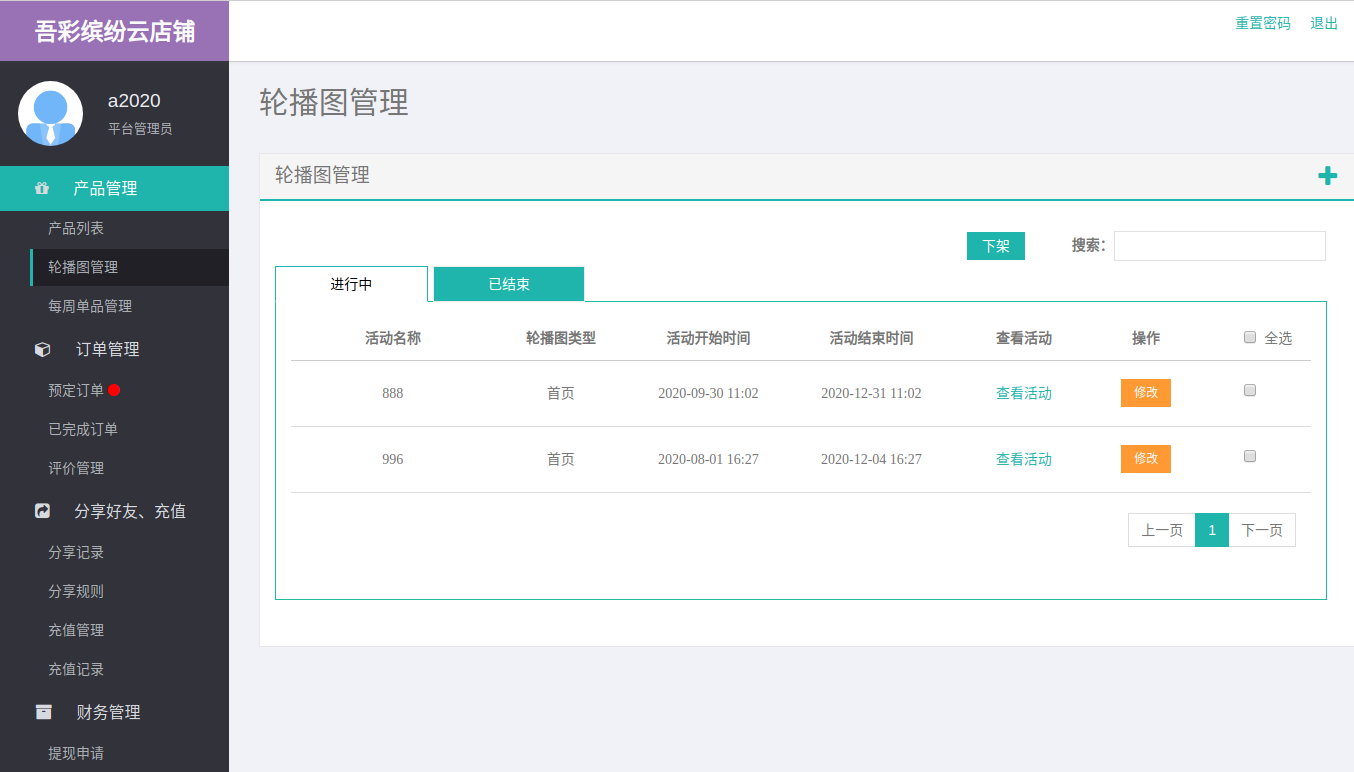Expand the 订单管理 sidebar section
The width and height of the screenshot is (1354, 772).
tap(108, 349)
